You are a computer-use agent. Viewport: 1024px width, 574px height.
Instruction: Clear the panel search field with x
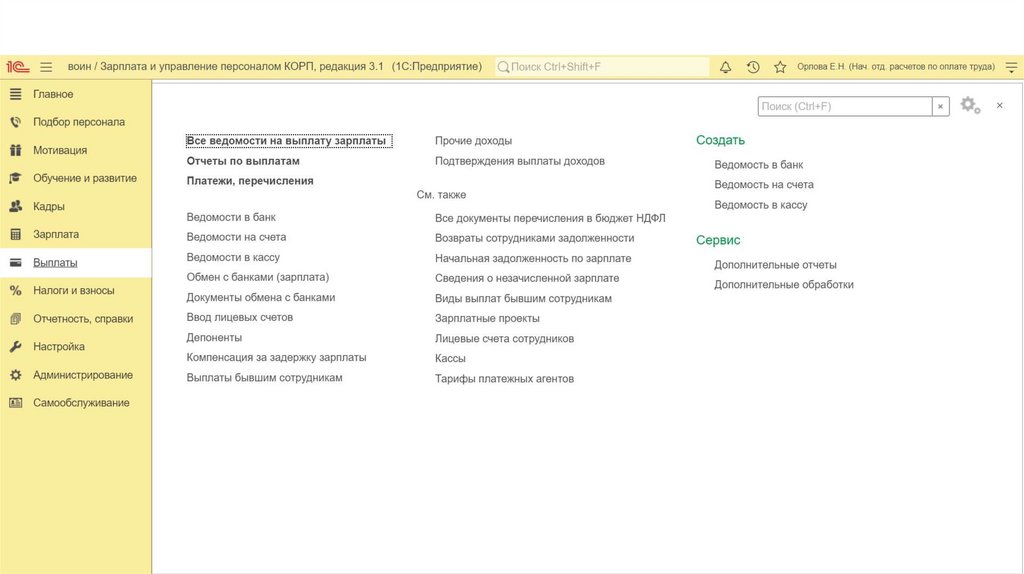point(940,106)
